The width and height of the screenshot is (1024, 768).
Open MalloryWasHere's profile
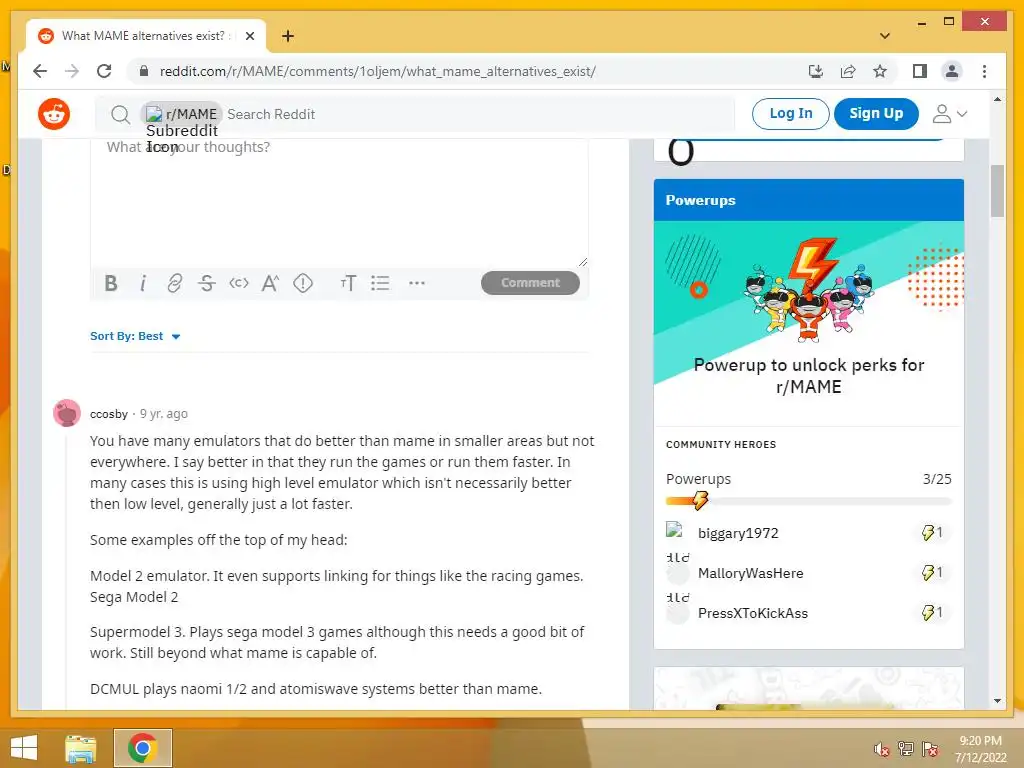click(750, 573)
